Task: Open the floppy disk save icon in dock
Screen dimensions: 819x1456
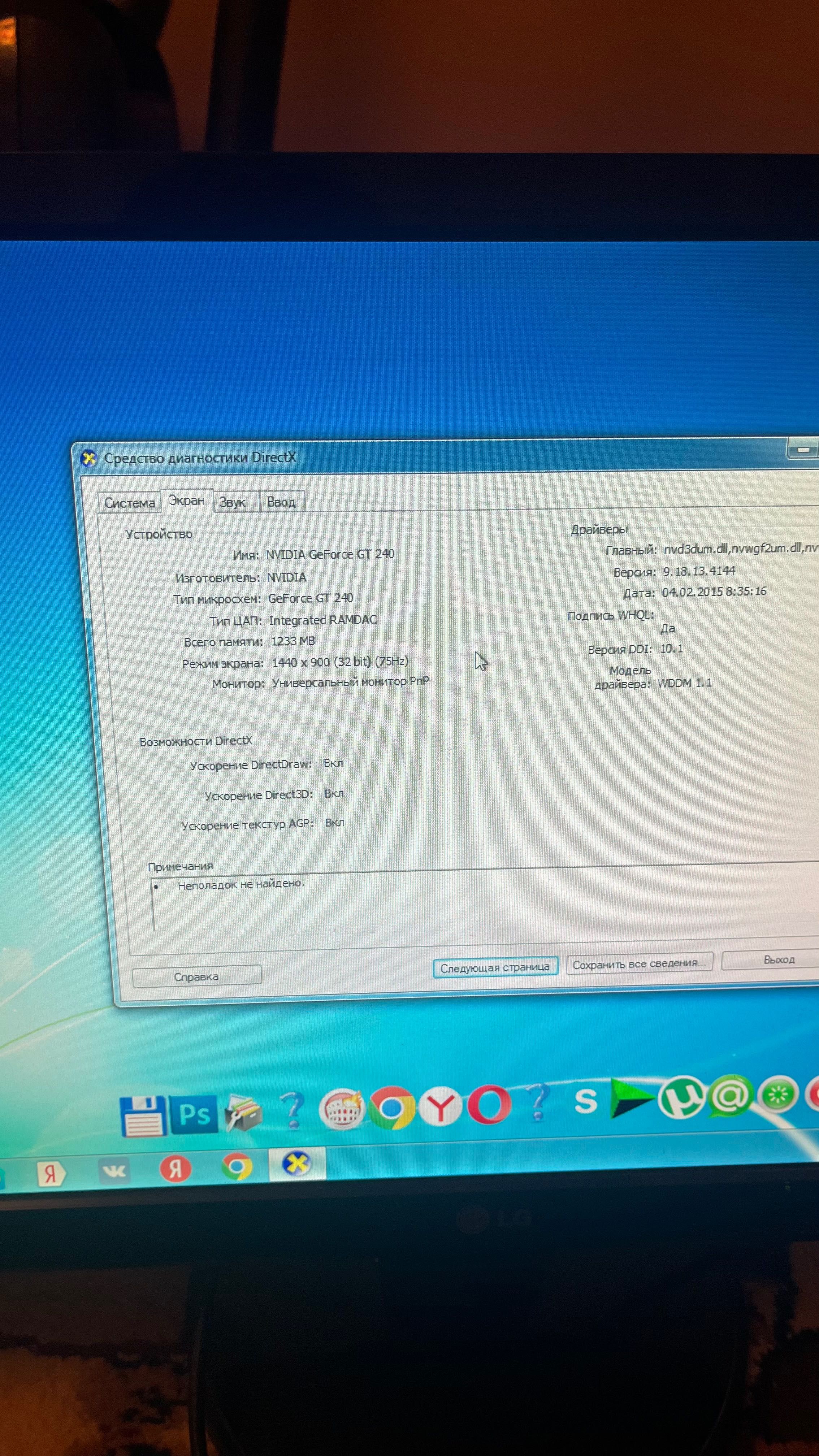Action: coord(144,1116)
